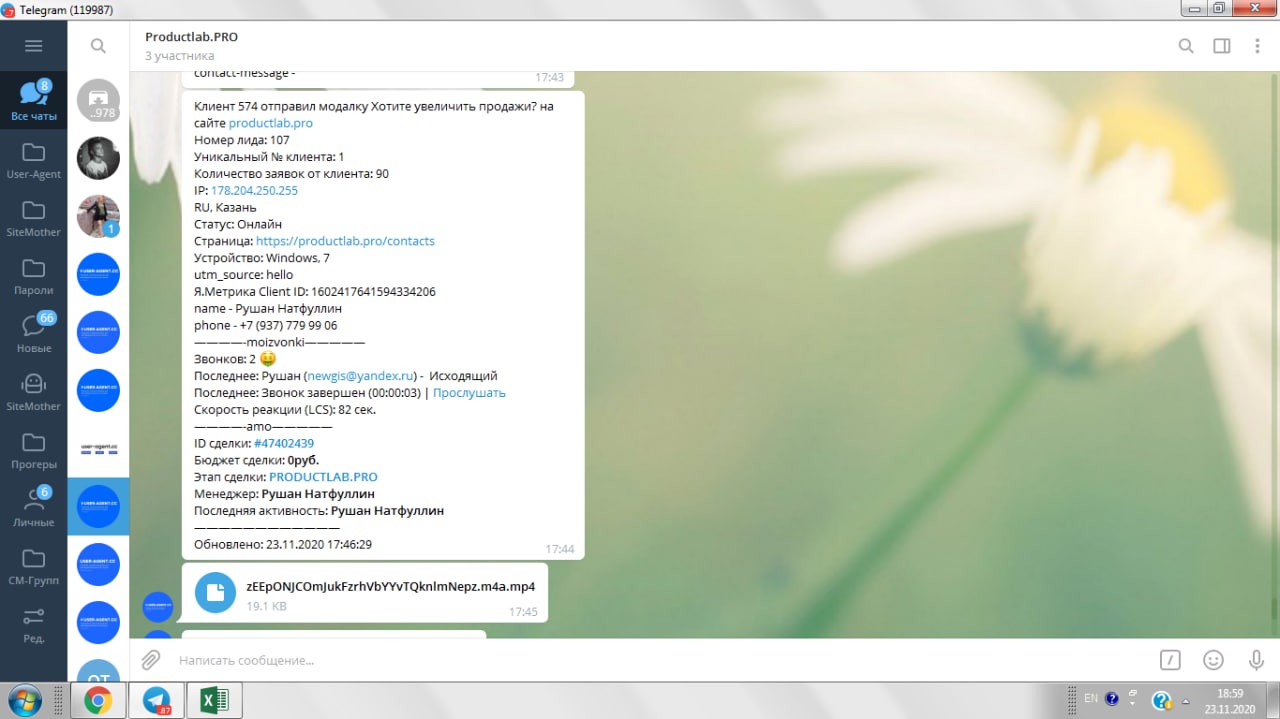Download the m4a.mp4 file attachment icon
Viewport: 1280px width, 719px height.
point(214,592)
